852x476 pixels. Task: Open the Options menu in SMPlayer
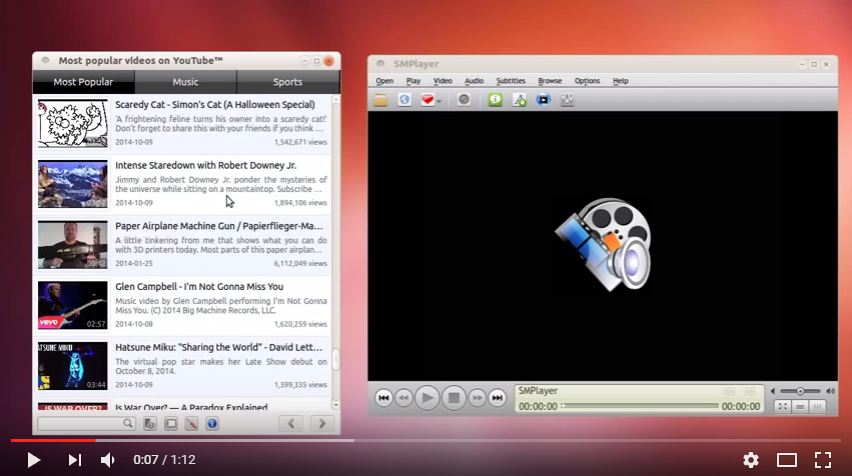(587, 81)
